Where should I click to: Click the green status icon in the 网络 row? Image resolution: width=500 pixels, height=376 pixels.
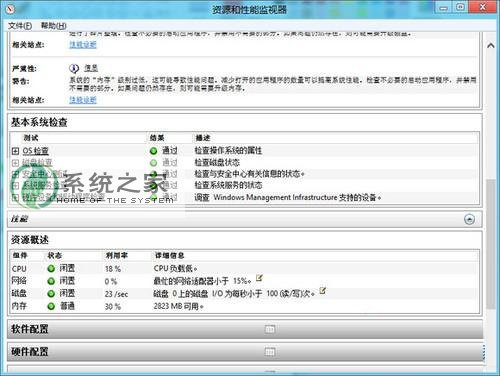[x=51, y=281]
